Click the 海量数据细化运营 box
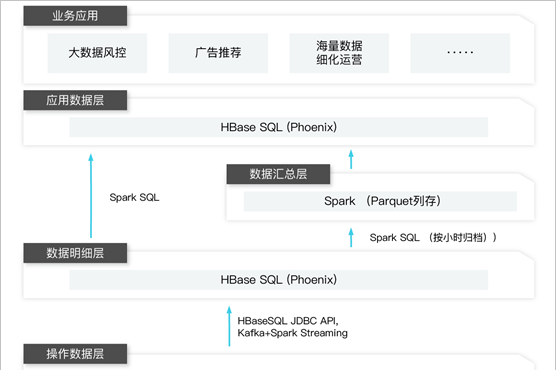 339,53
